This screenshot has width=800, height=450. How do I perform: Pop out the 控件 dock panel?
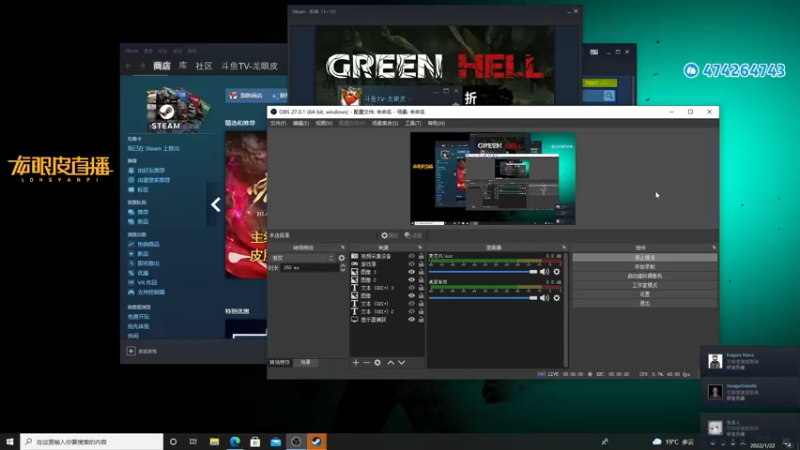coord(714,247)
